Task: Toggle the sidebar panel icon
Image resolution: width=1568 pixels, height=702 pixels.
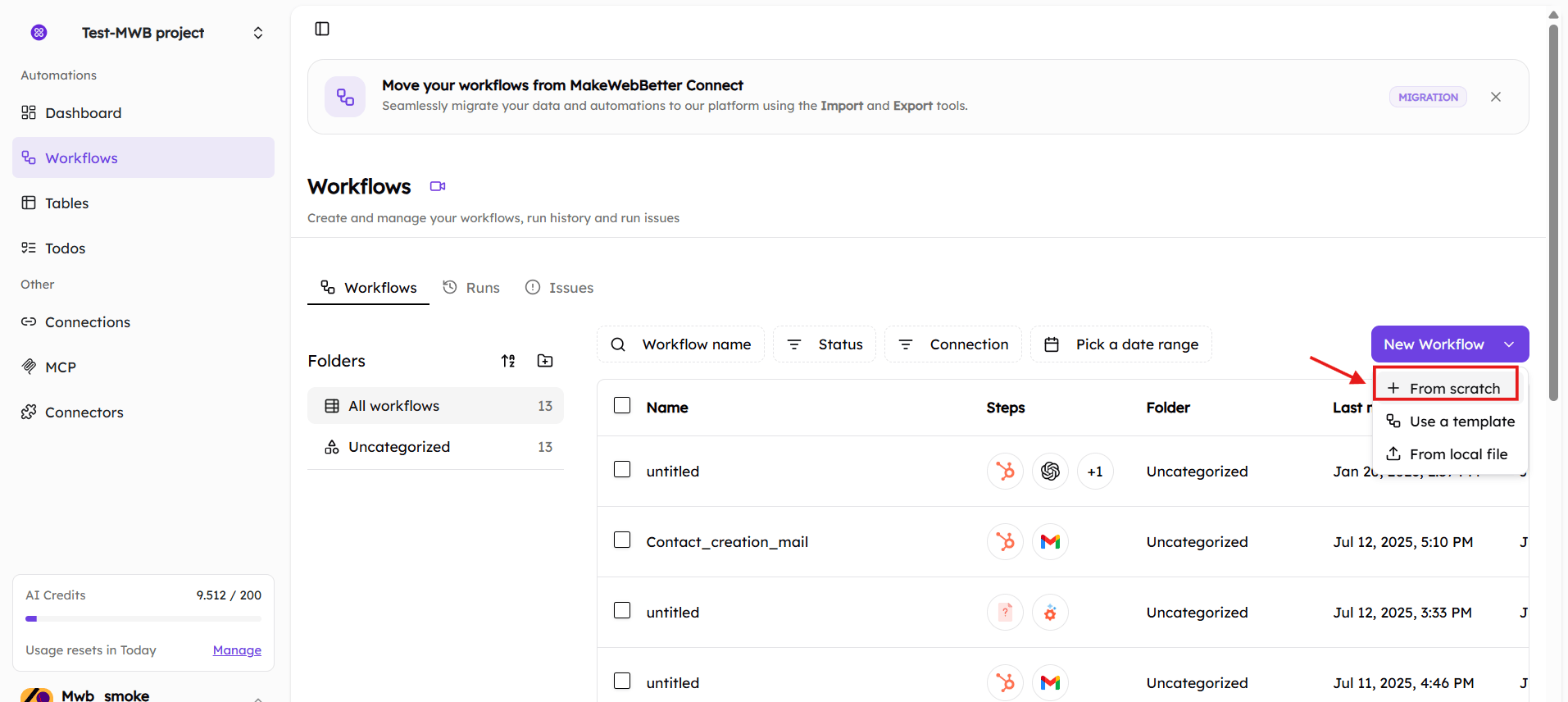Action: [322, 29]
